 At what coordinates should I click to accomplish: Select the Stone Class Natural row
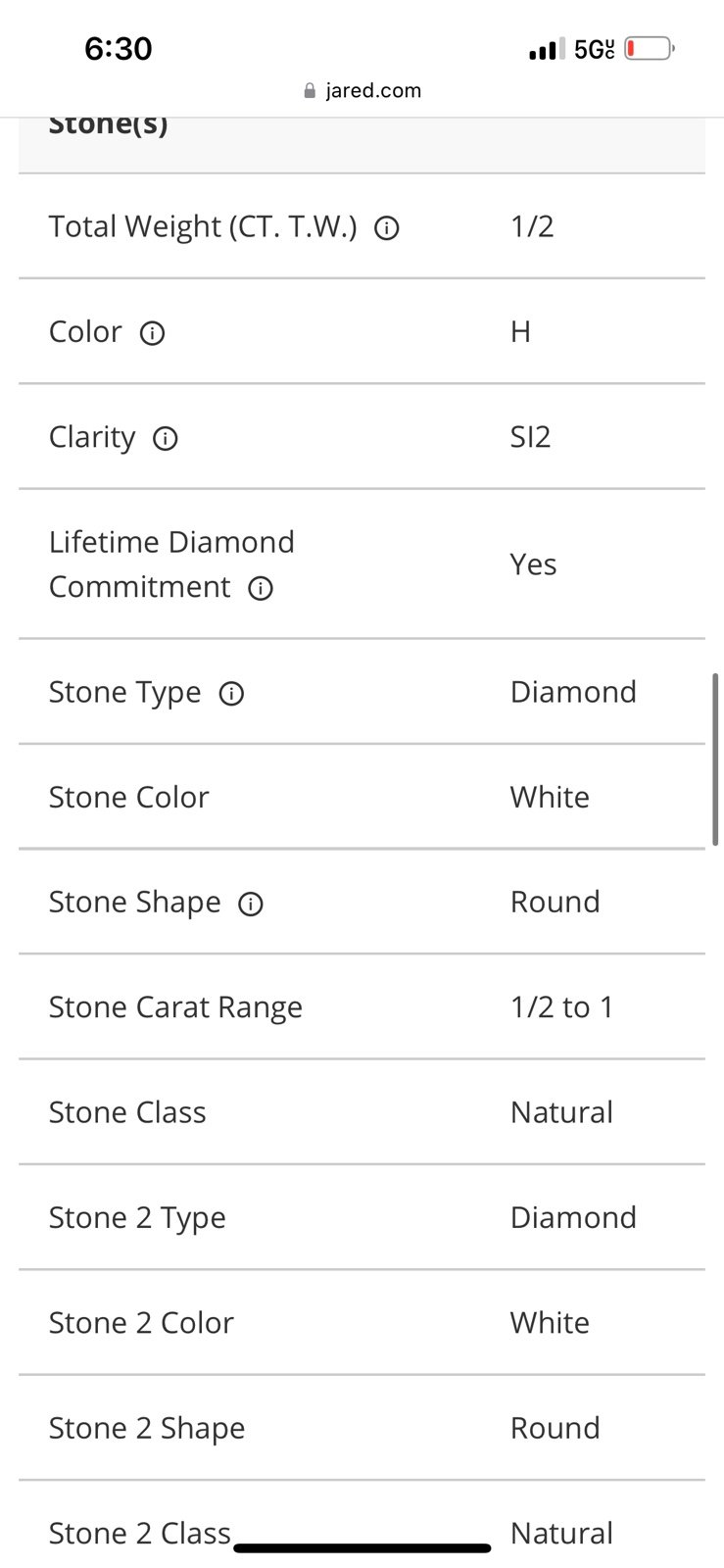(x=362, y=1112)
